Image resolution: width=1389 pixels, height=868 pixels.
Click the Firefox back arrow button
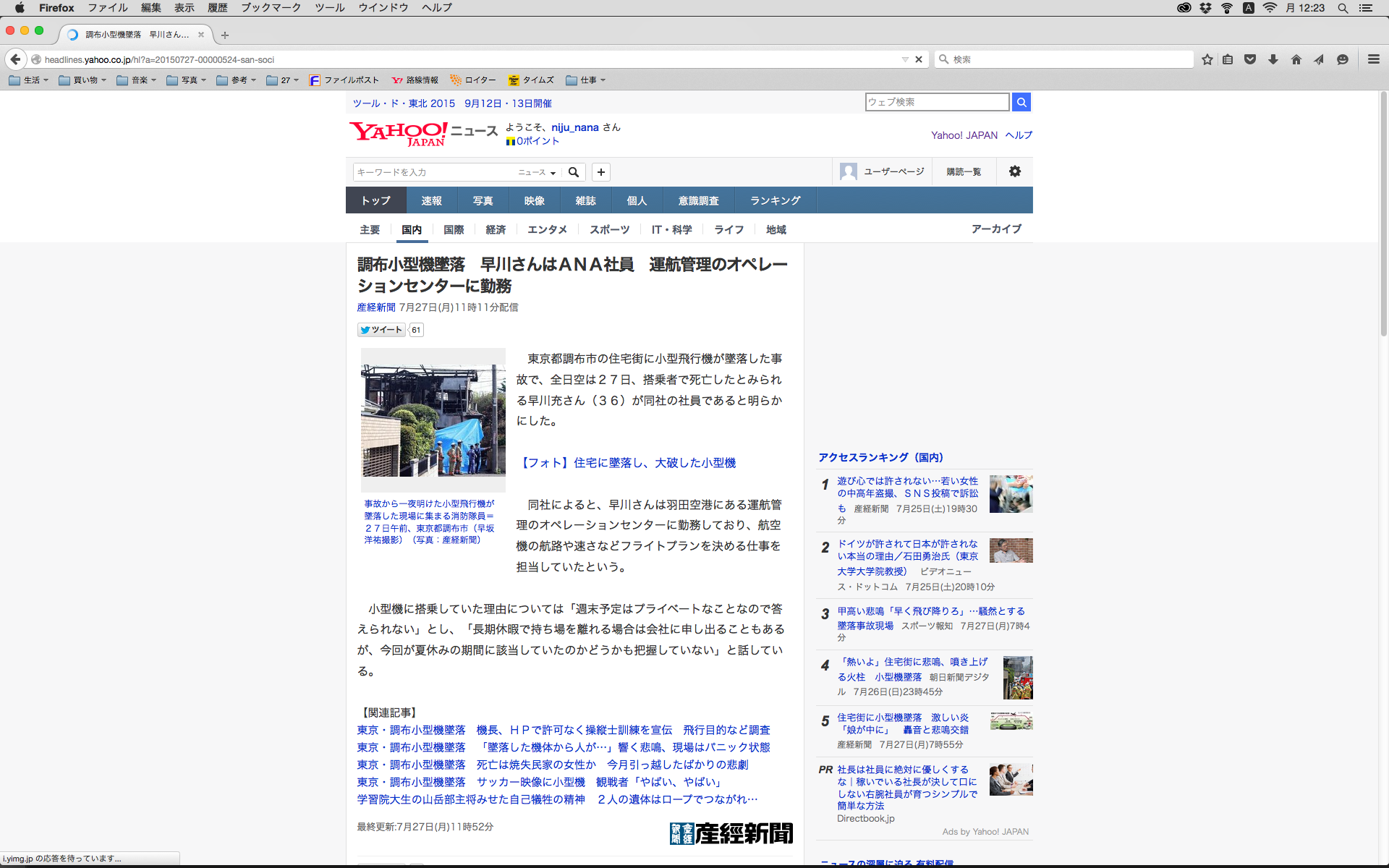click(16, 59)
